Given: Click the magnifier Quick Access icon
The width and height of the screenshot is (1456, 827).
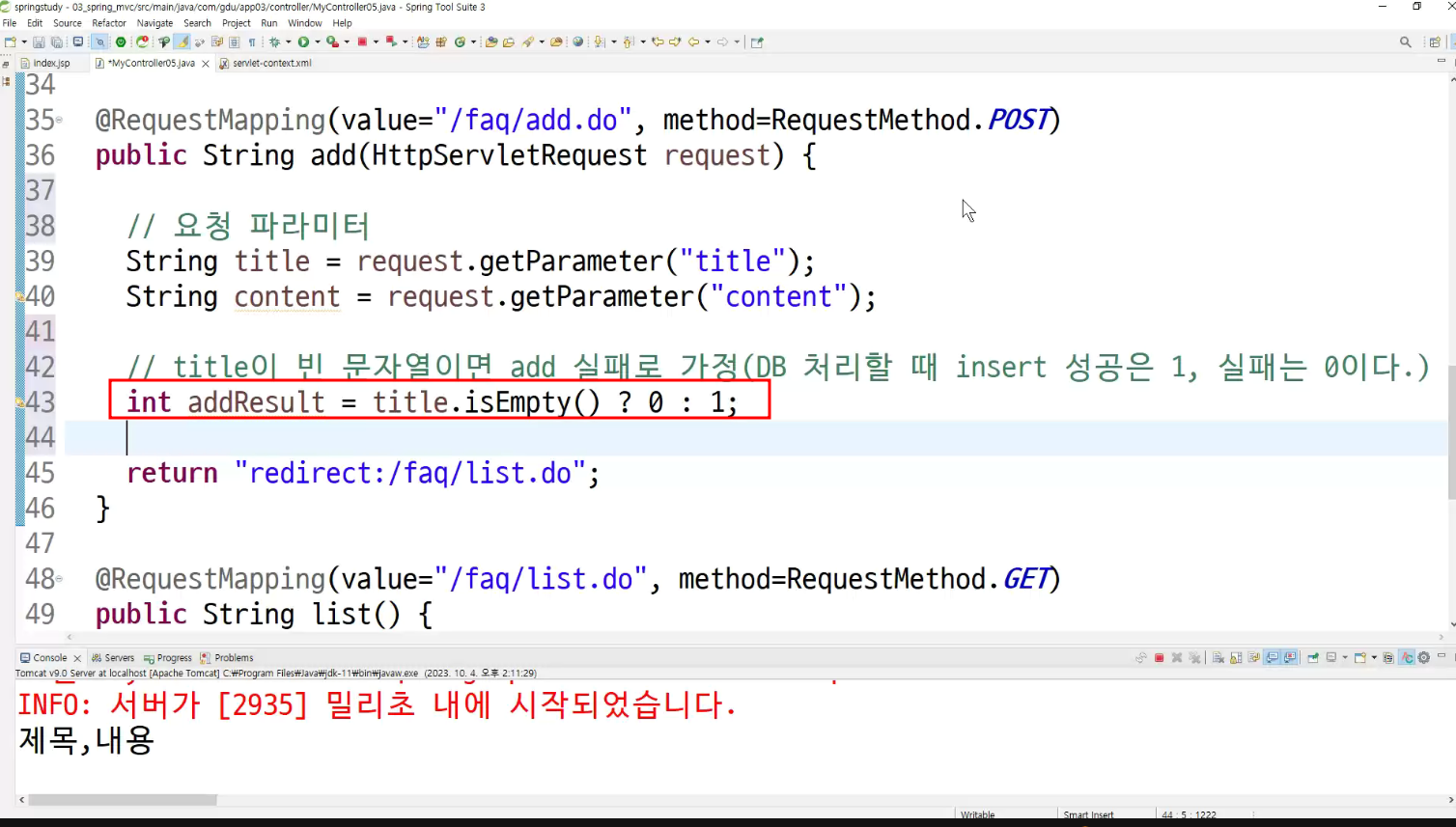Looking at the screenshot, I should (x=1406, y=41).
